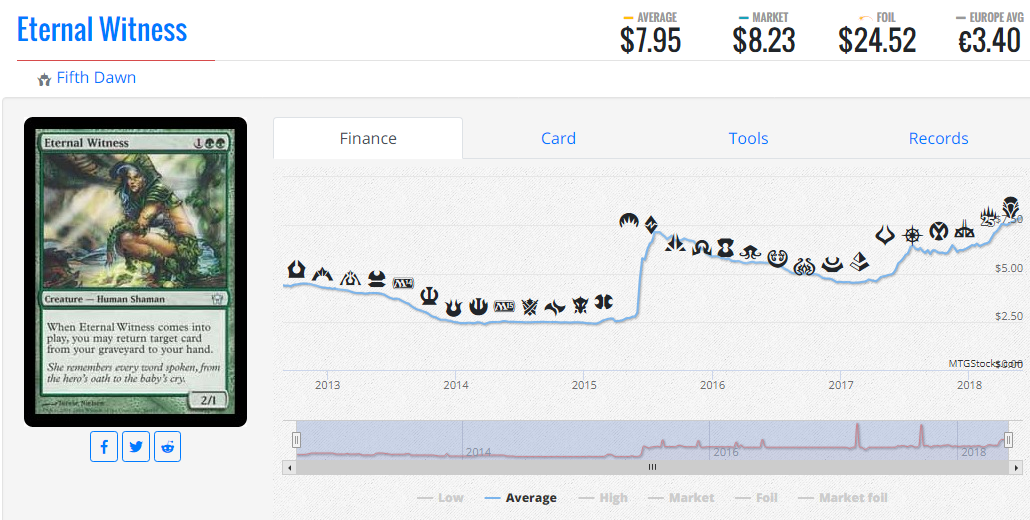Click the chart scrollbar thumb grip
Viewport: 1030px width, 520px height.
tap(652, 467)
